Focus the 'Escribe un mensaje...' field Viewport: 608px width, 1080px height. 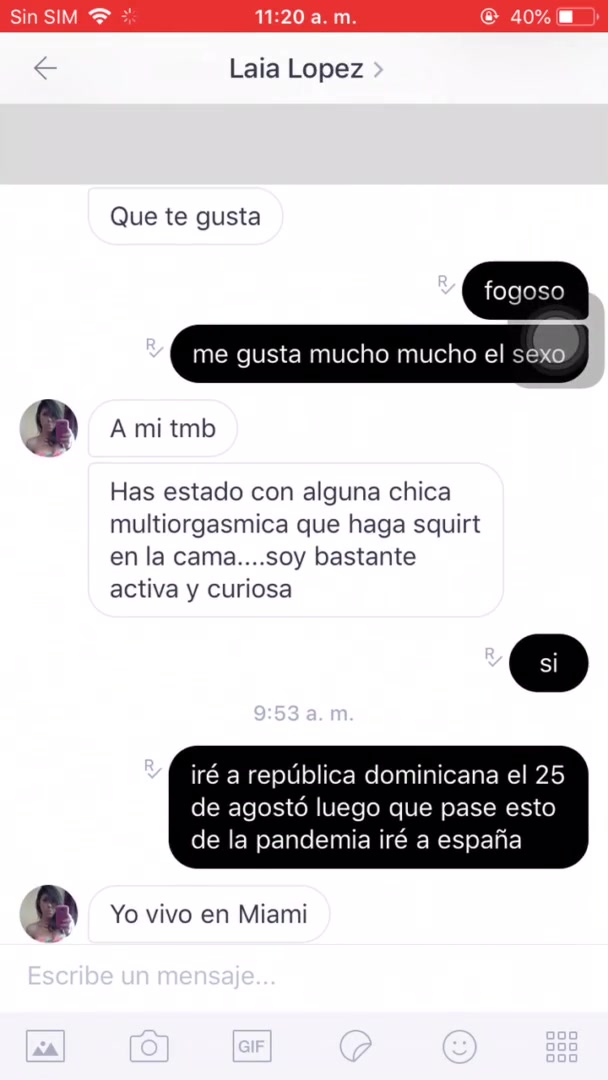pyautogui.click(x=304, y=976)
